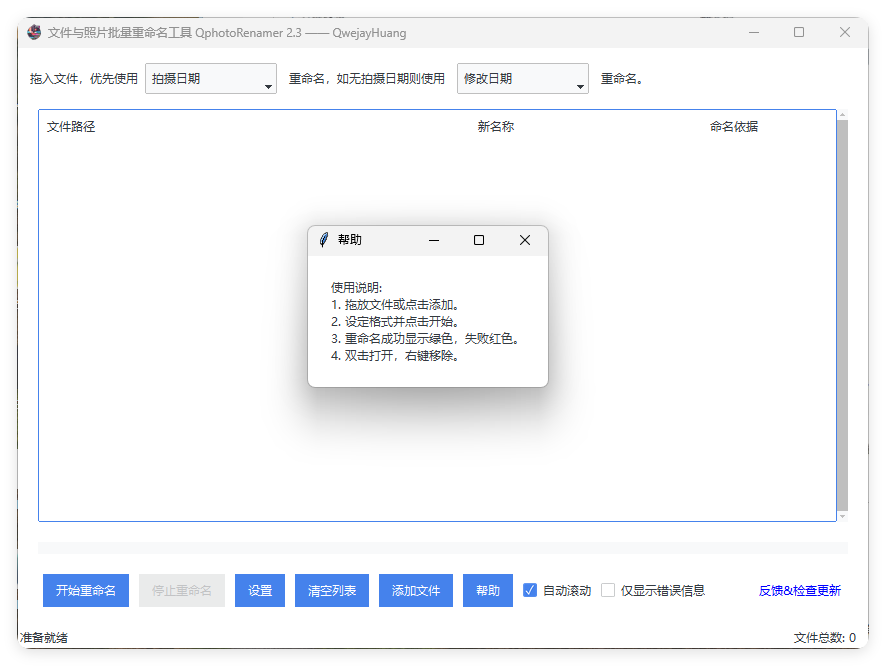Click 清空列表 to clear the file list
This screenshot has height=666, width=886.
click(331, 590)
